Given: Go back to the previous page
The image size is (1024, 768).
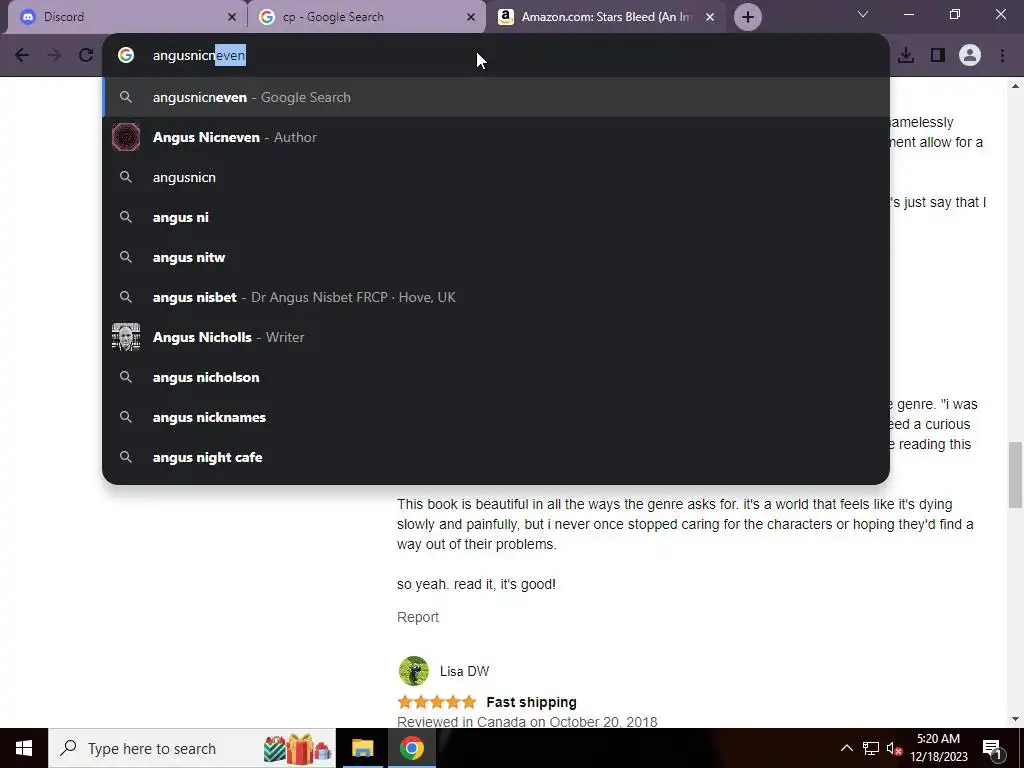Looking at the screenshot, I should click(22, 55).
